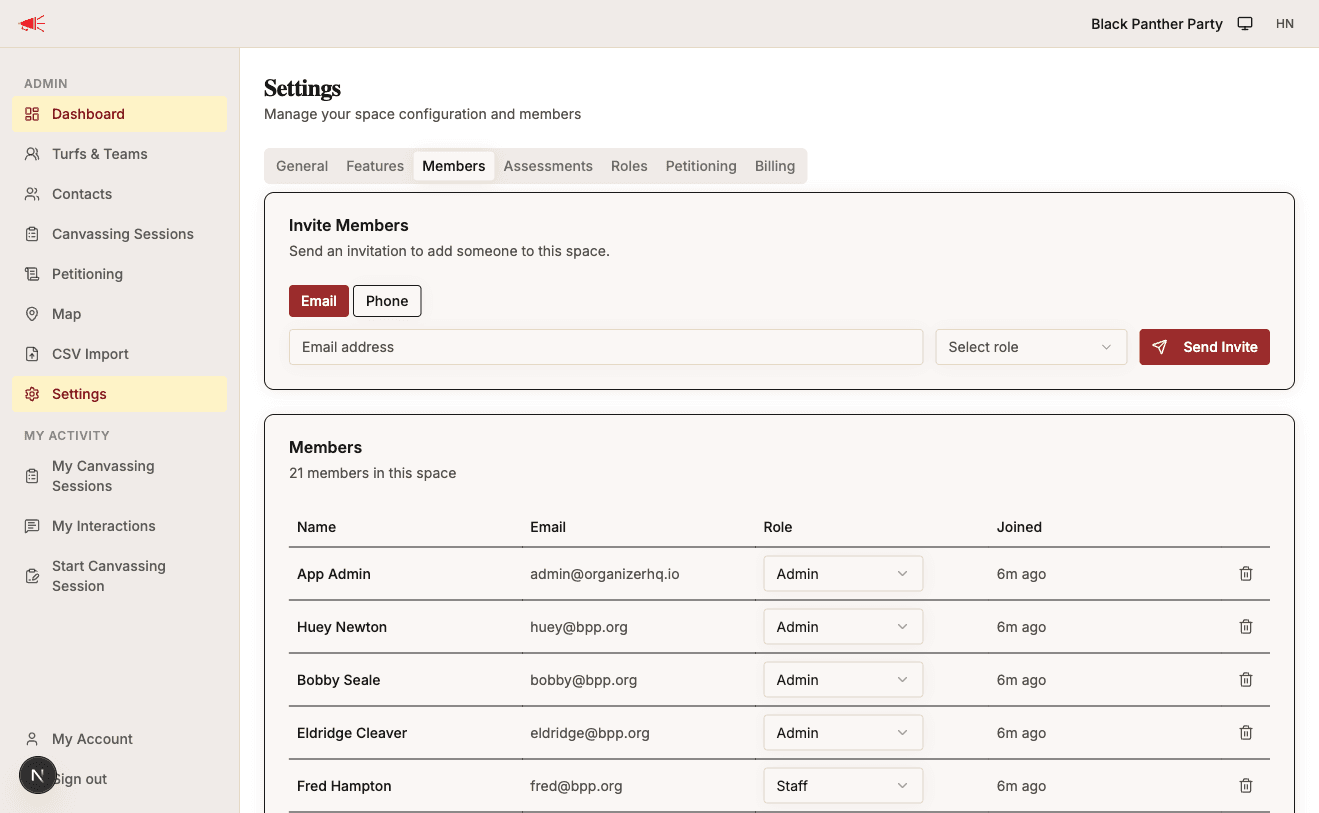
Task: Click the round N badge icon
Action: click(x=38, y=775)
